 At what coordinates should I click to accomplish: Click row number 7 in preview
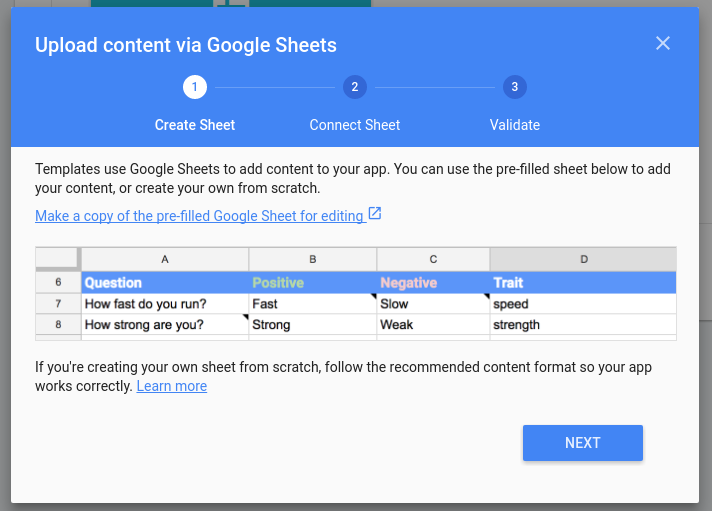pyautogui.click(x=58, y=303)
